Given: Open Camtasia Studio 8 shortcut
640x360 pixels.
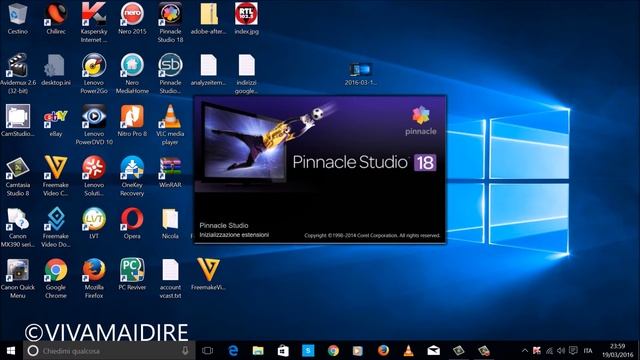Looking at the screenshot, I should click(18, 176).
